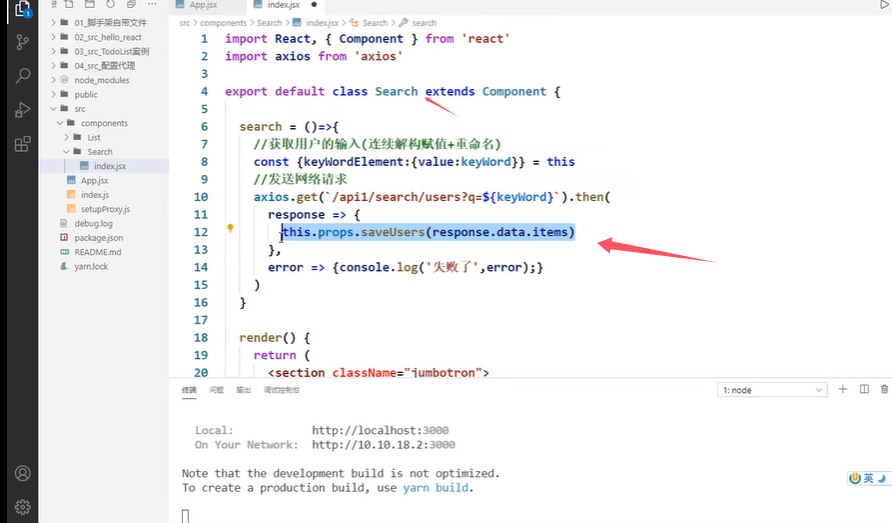
Task: Click line number 10 in gutter
Action: (x=201, y=197)
